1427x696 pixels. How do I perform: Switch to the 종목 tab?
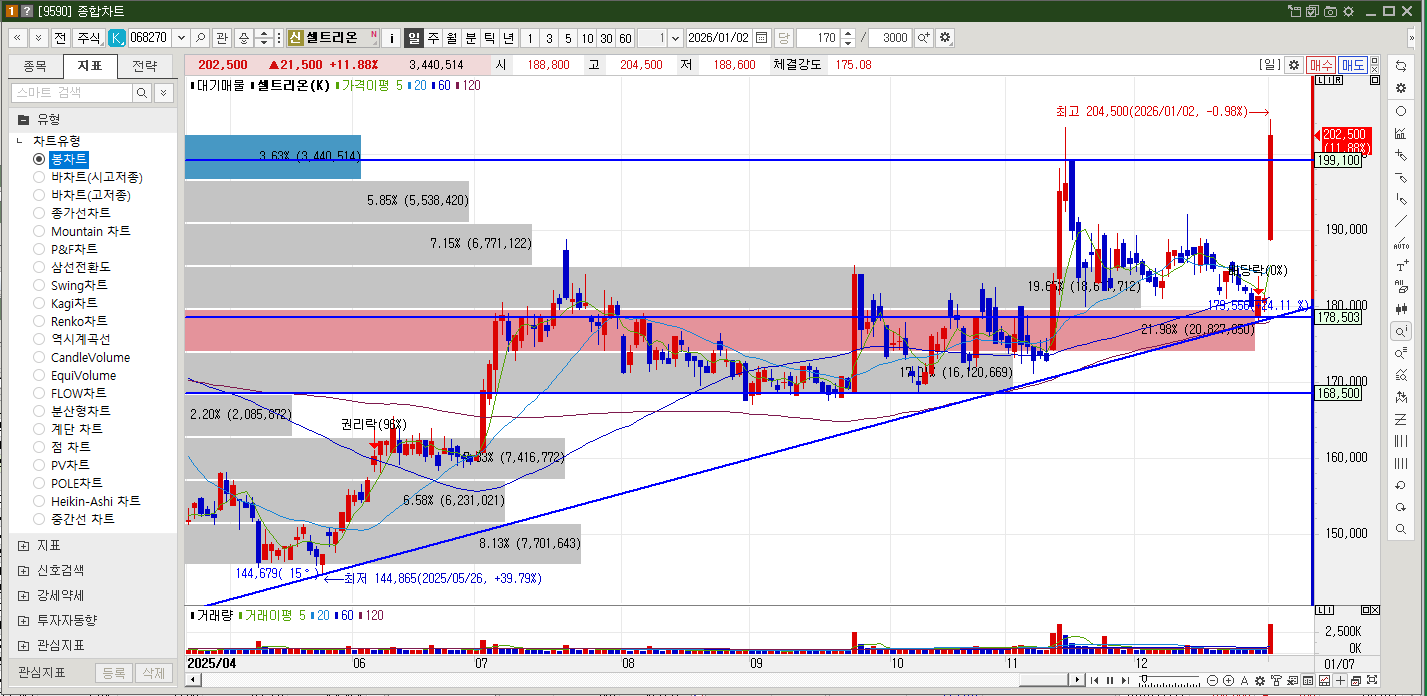35,66
